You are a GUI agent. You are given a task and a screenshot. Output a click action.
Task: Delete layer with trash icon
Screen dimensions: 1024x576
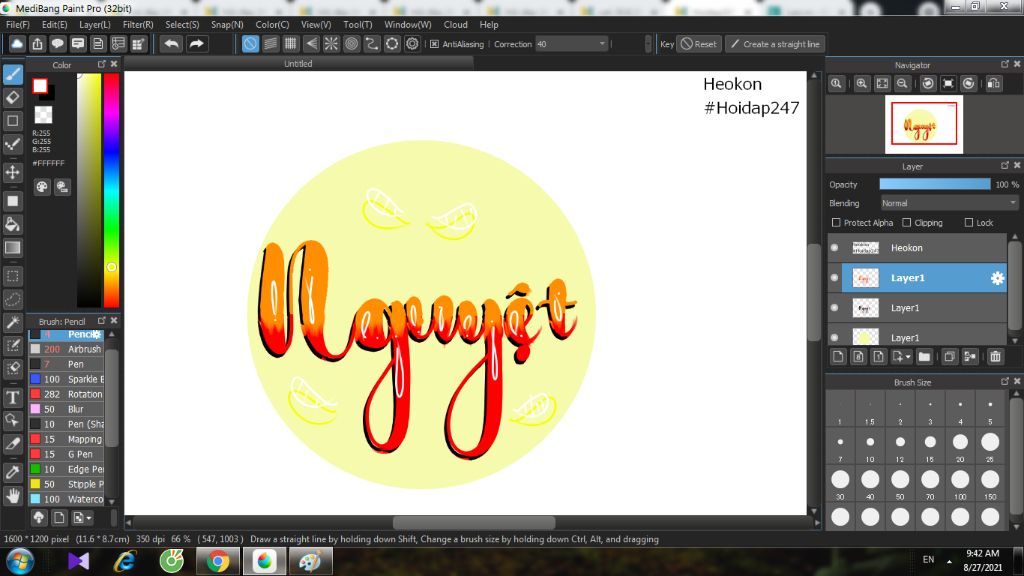pyautogui.click(x=995, y=357)
